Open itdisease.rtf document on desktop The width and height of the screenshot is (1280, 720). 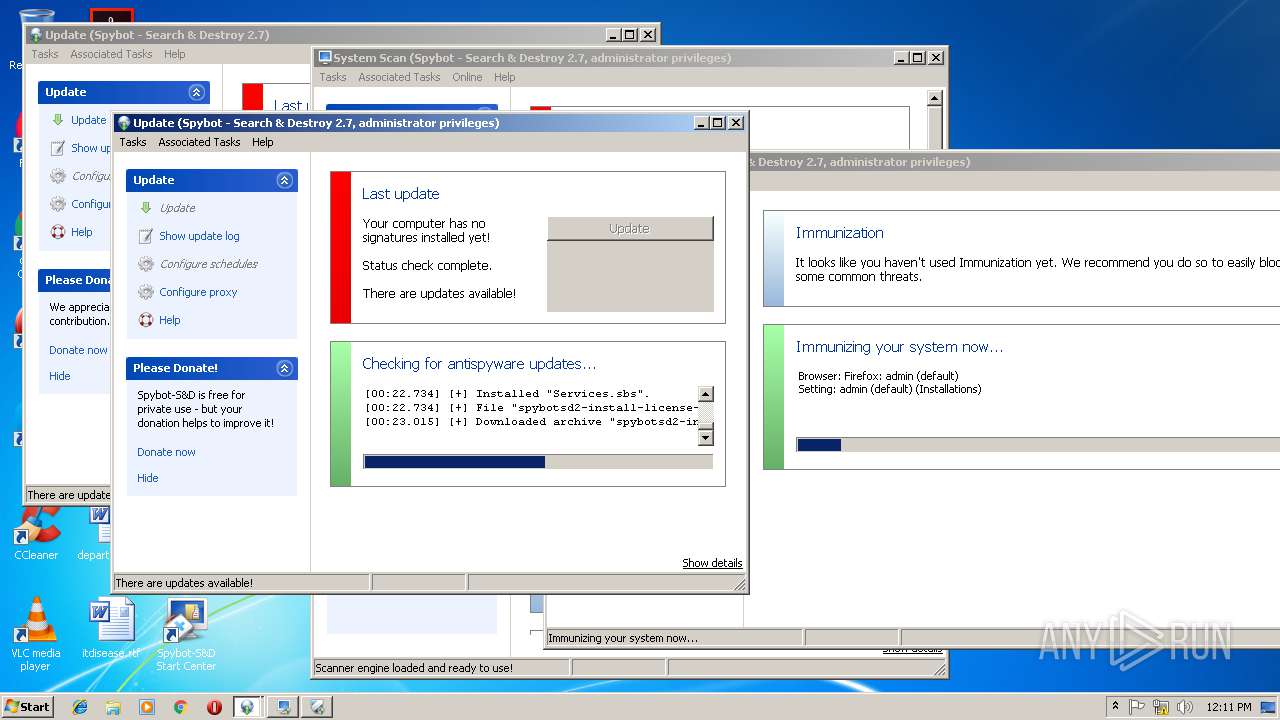(111, 628)
